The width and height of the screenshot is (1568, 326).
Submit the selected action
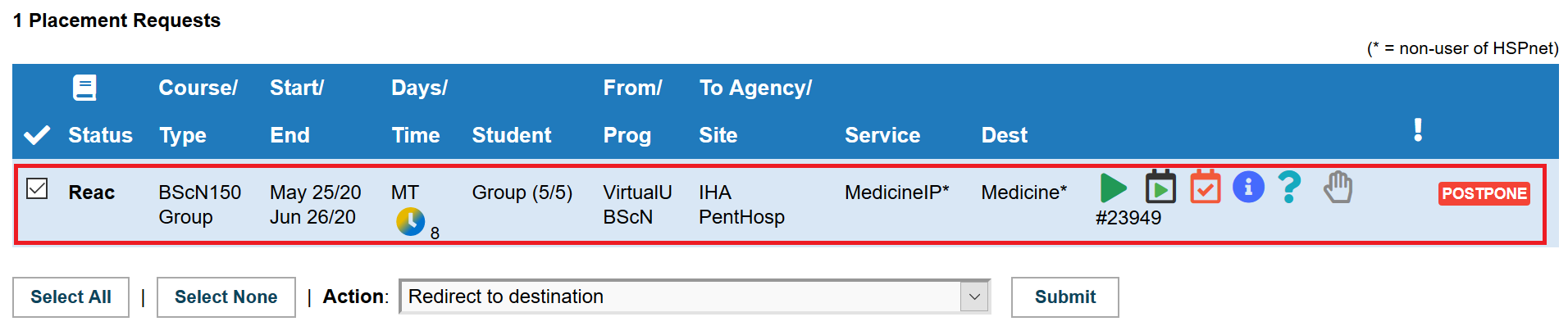(x=1064, y=297)
